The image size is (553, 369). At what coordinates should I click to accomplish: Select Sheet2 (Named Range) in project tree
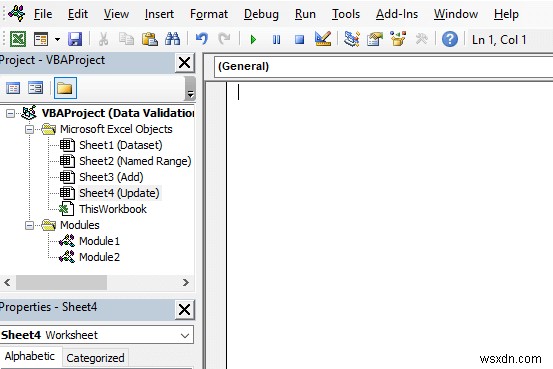click(x=135, y=161)
